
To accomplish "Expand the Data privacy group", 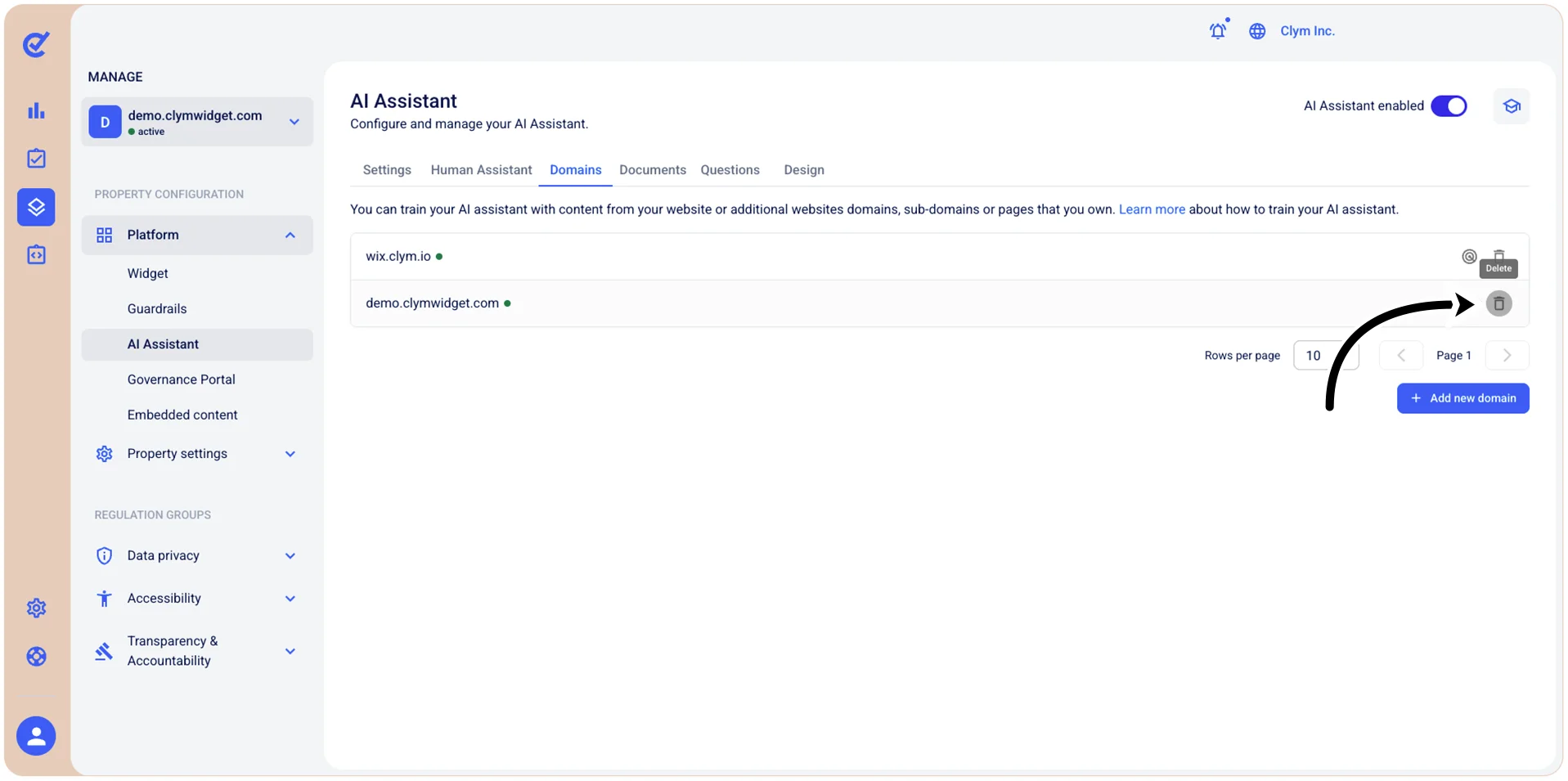I will [197, 556].
